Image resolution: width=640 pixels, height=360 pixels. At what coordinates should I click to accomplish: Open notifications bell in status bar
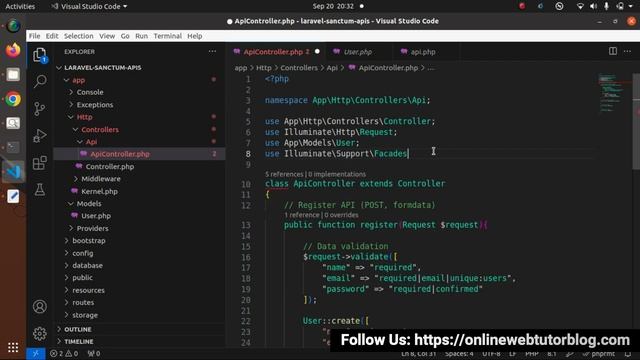(628, 354)
